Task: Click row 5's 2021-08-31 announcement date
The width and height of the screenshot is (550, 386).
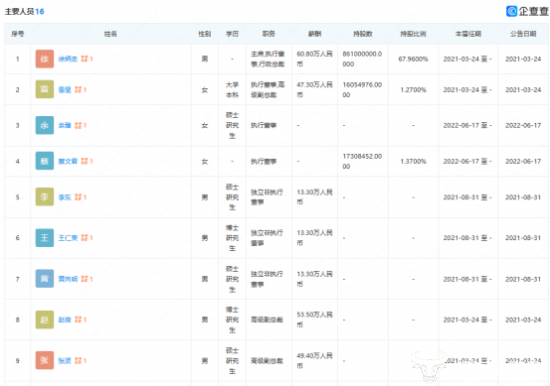Action: tap(523, 197)
